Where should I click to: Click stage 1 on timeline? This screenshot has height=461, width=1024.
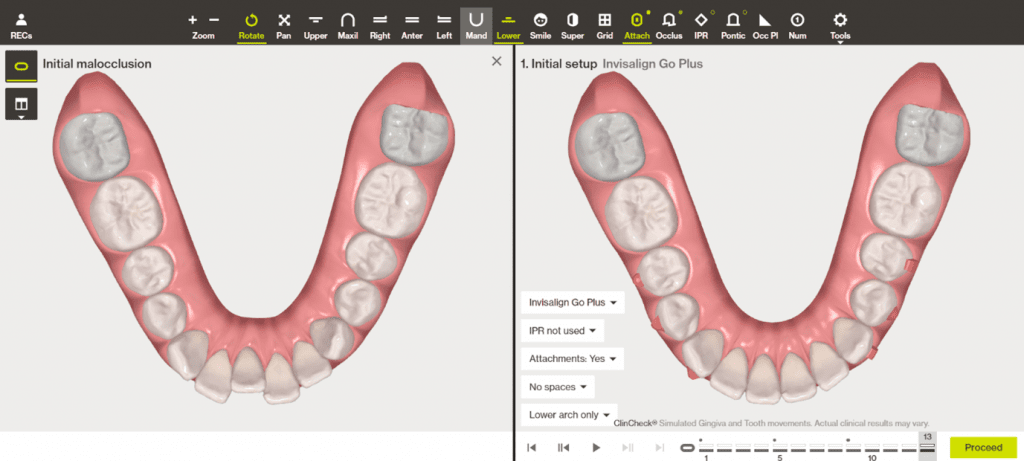[706, 448]
